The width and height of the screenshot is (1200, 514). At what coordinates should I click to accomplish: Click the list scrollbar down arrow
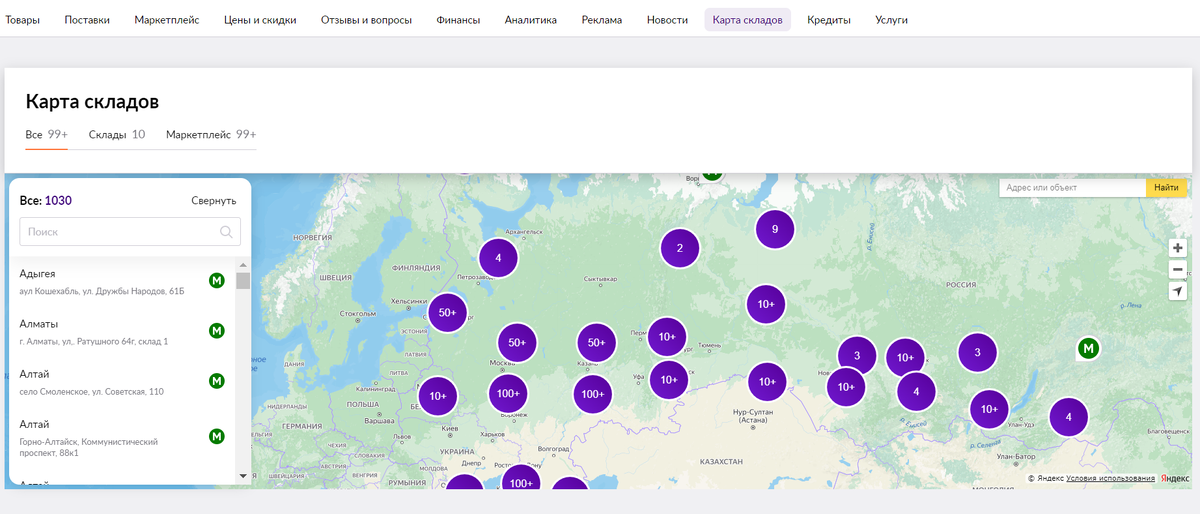243,476
